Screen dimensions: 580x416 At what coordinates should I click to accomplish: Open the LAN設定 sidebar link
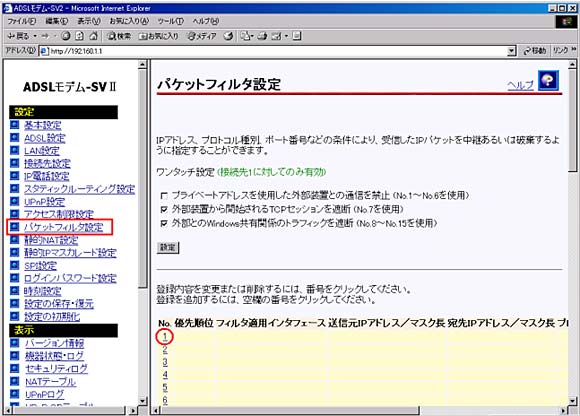coord(42,151)
